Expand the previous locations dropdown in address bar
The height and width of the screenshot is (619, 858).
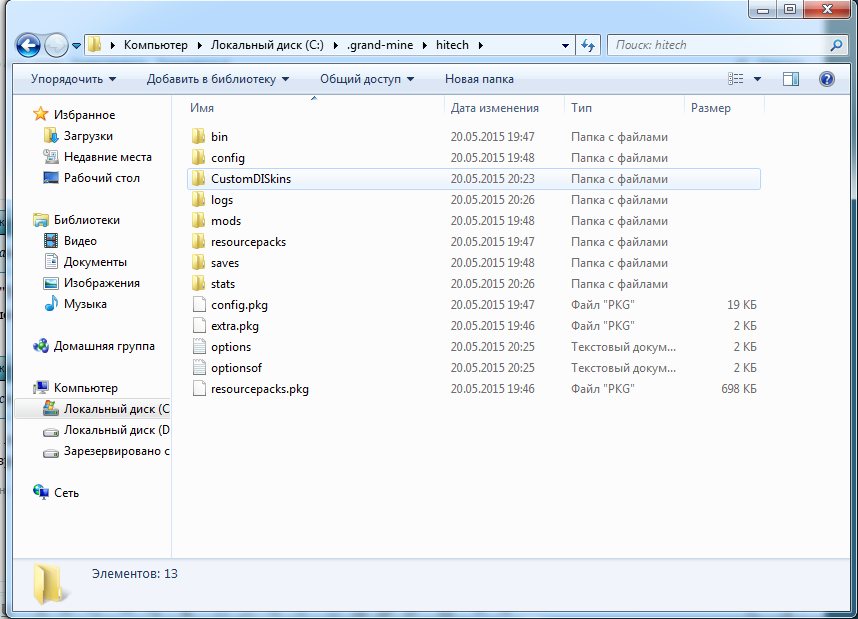[565, 46]
